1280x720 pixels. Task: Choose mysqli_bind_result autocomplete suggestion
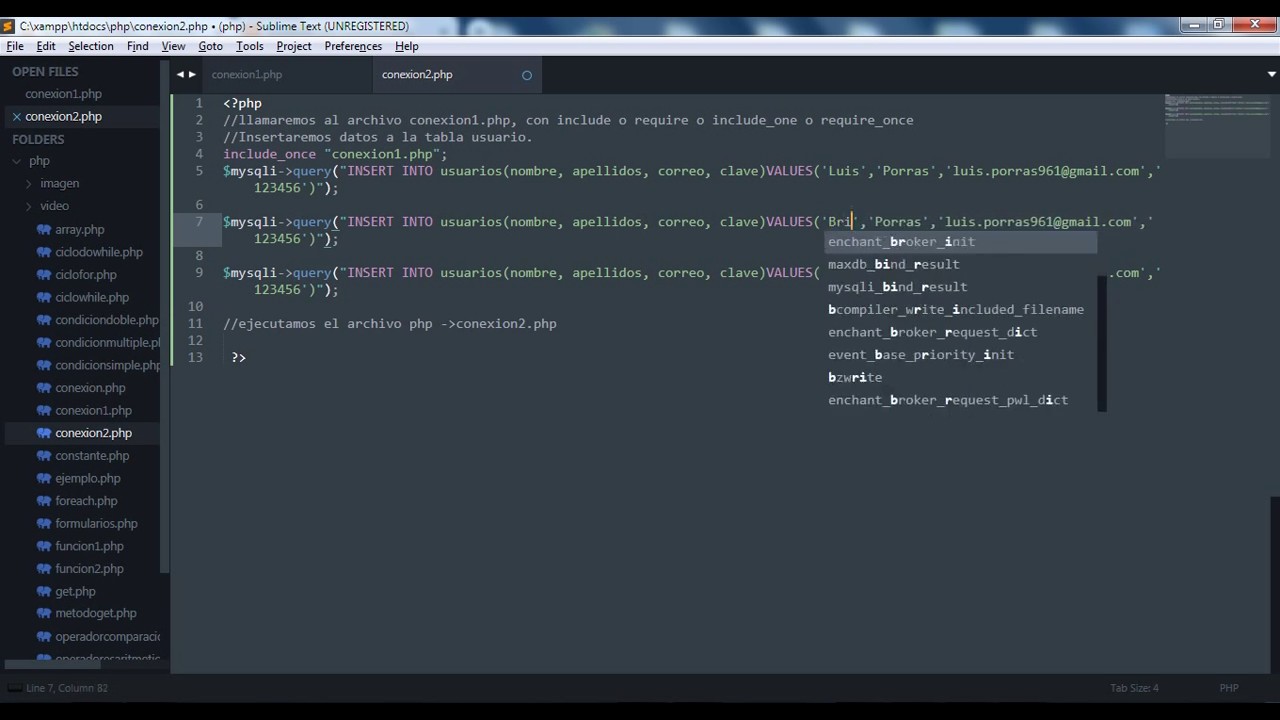tap(961, 287)
